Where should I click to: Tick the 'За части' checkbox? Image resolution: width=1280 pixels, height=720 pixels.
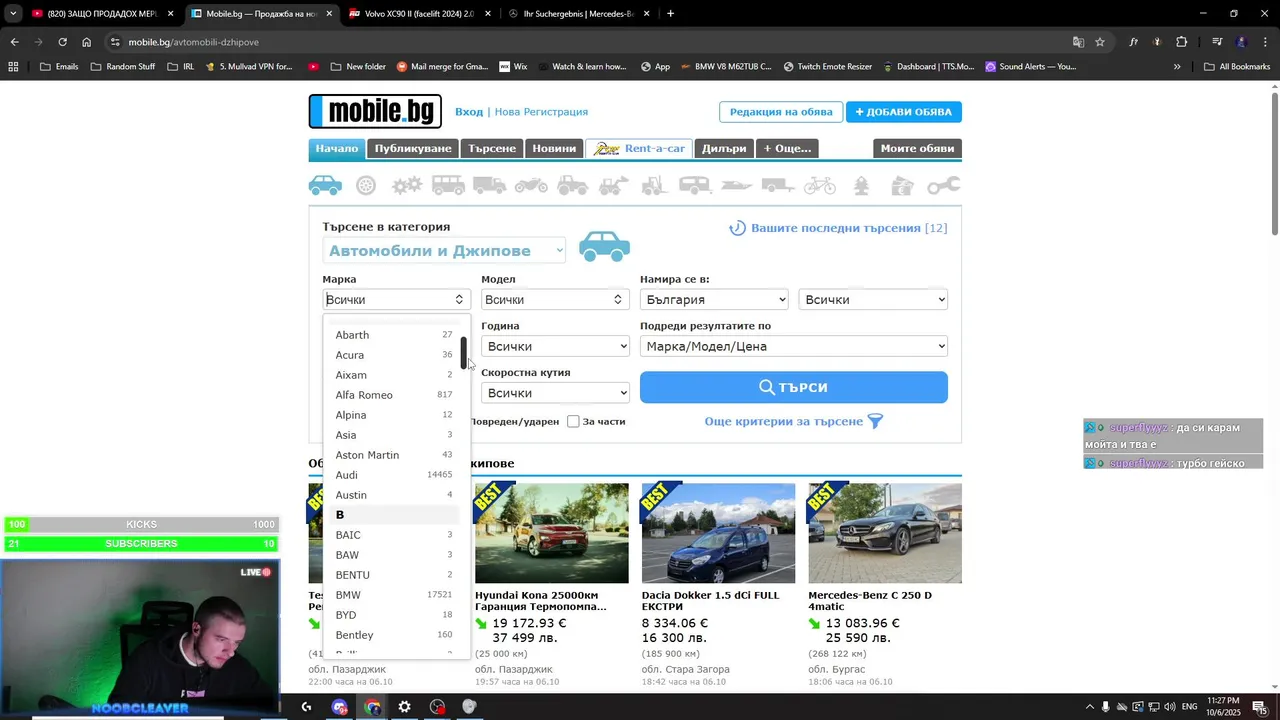pyautogui.click(x=573, y=421)
